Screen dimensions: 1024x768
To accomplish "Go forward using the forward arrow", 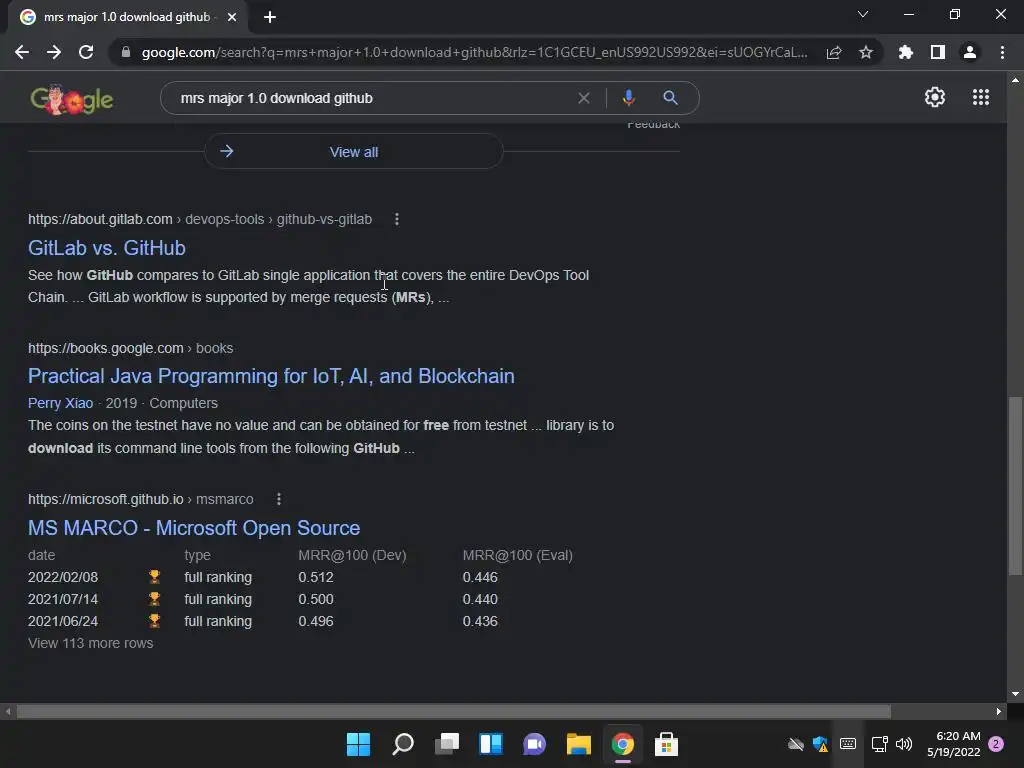I will tap(54, 52).
